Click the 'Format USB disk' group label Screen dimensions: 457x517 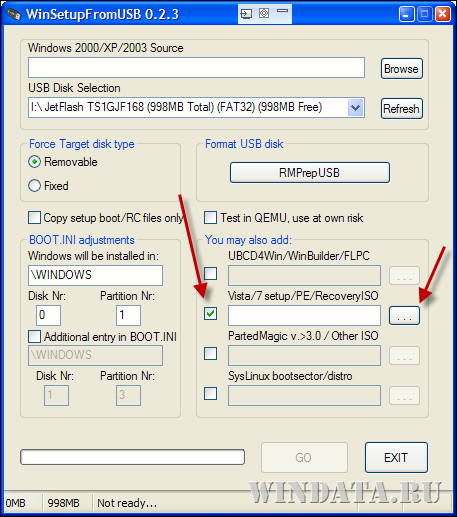244,144
